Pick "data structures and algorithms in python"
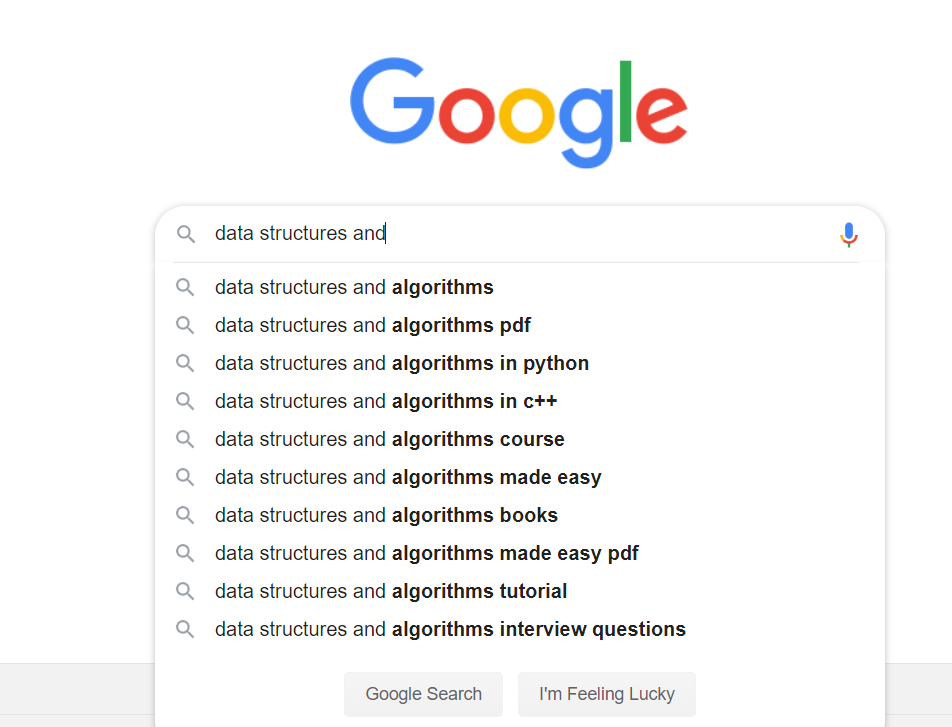The width and height of the screenshot is (952, 727). pyautogui.click(x=401, y=364)
